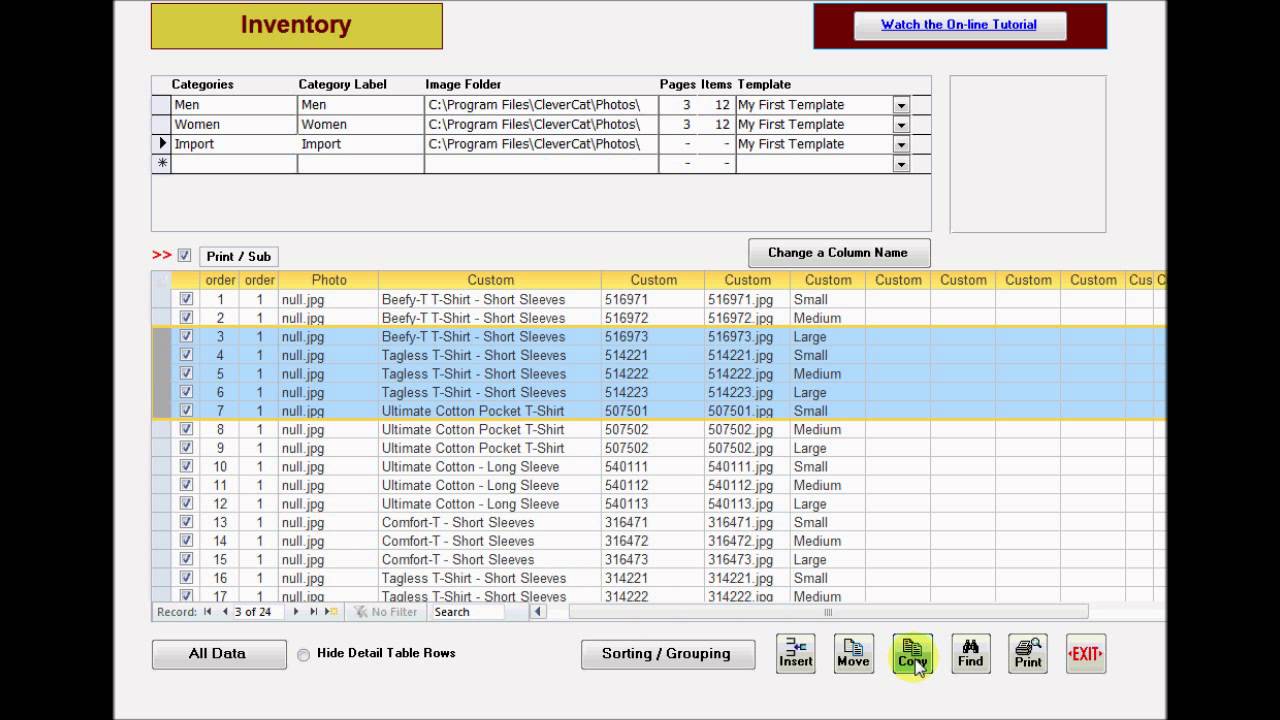Open Template dropdown for Women category
The image size is (1280, 720).
click(901, 125)
